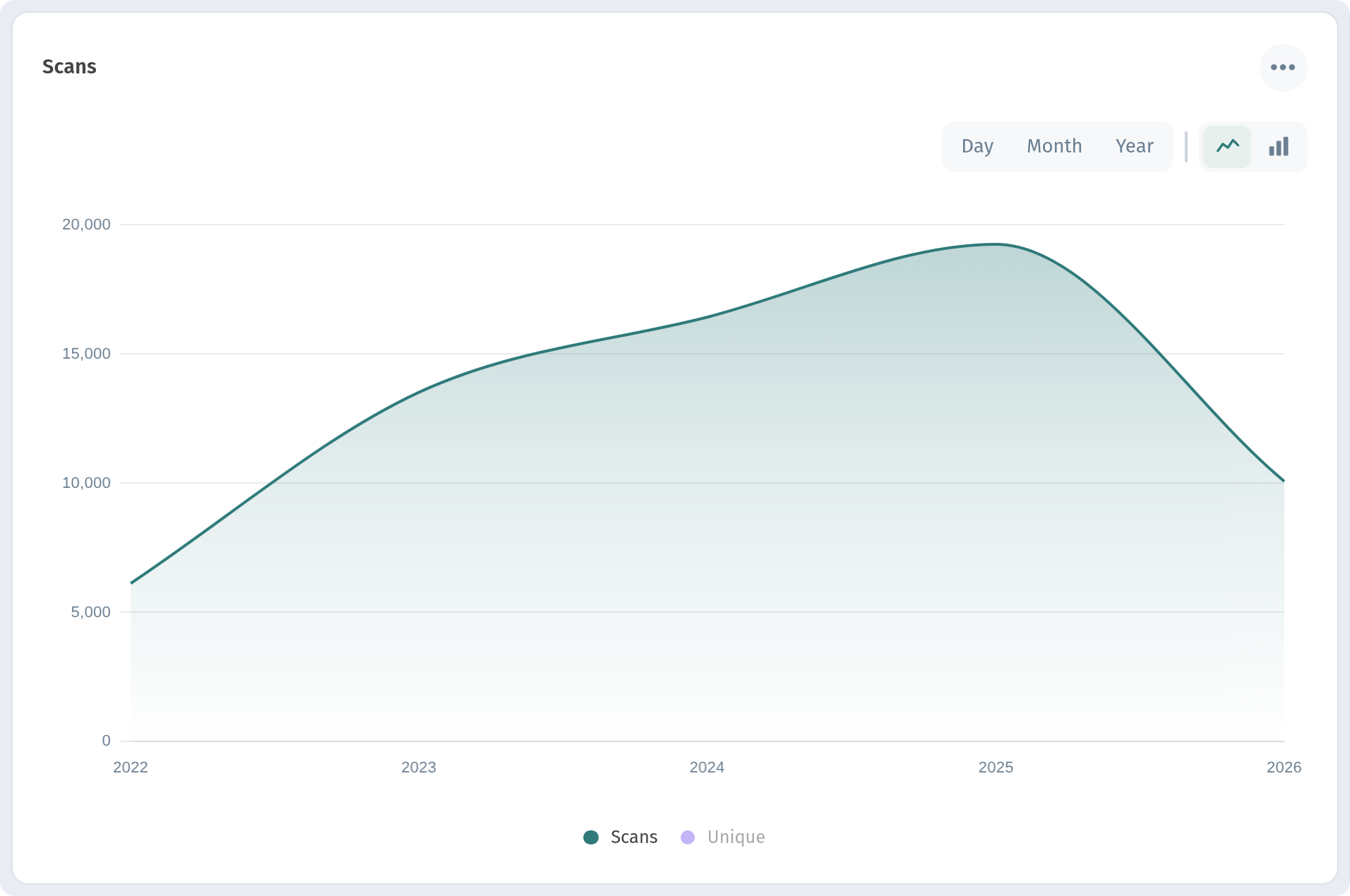Click the 2023 x-axis label
This screenshot has width=1350, height=896.
pyautogui.click(x=419, y=767)
